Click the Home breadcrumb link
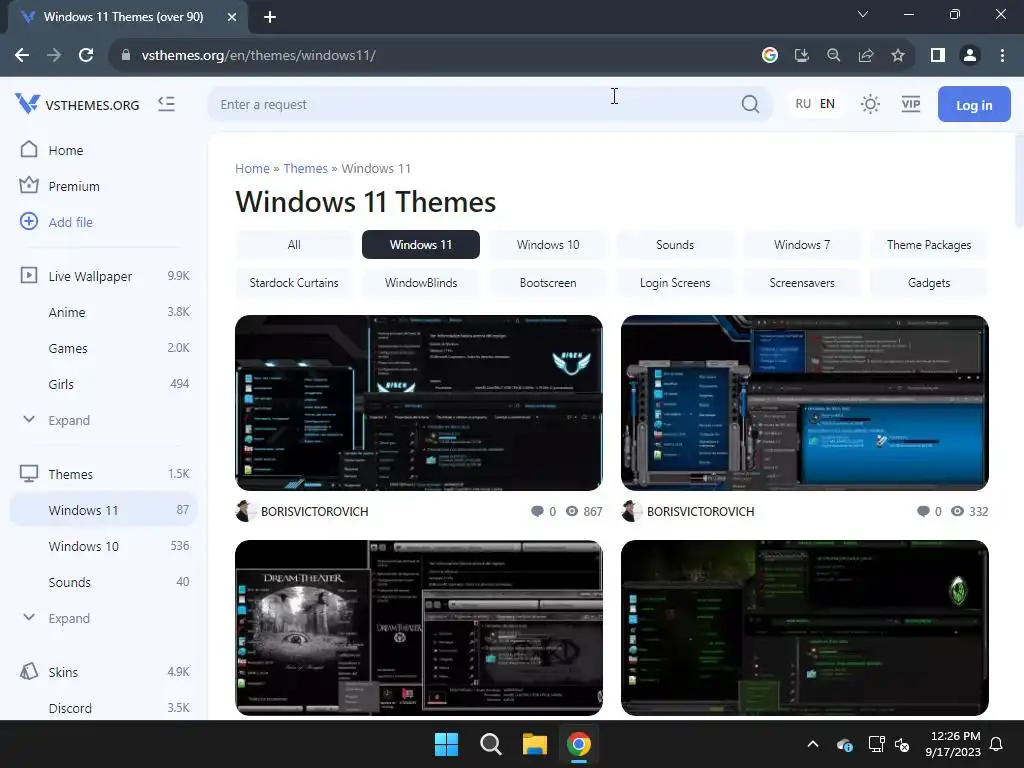Image resolution: width=1024 pixels, height=768 pixels. pyautogui.click(x=252, y=168)
